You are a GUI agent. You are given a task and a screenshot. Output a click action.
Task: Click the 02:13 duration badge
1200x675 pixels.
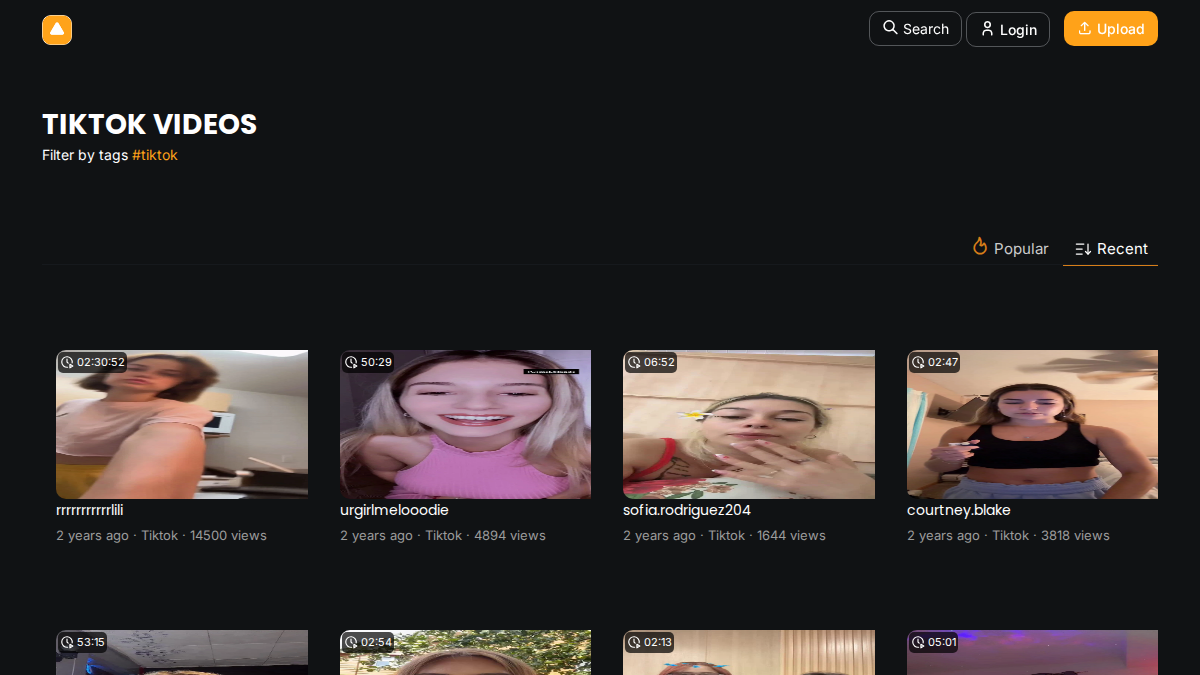pos(651,642)
